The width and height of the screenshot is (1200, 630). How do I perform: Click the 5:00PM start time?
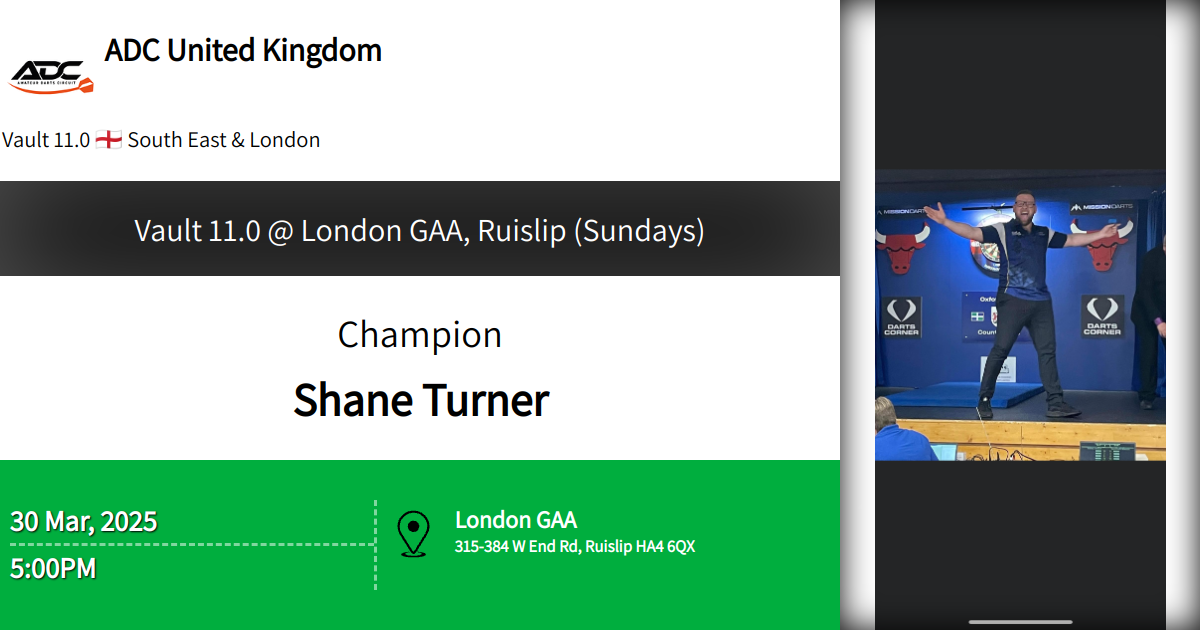[54, 569]
